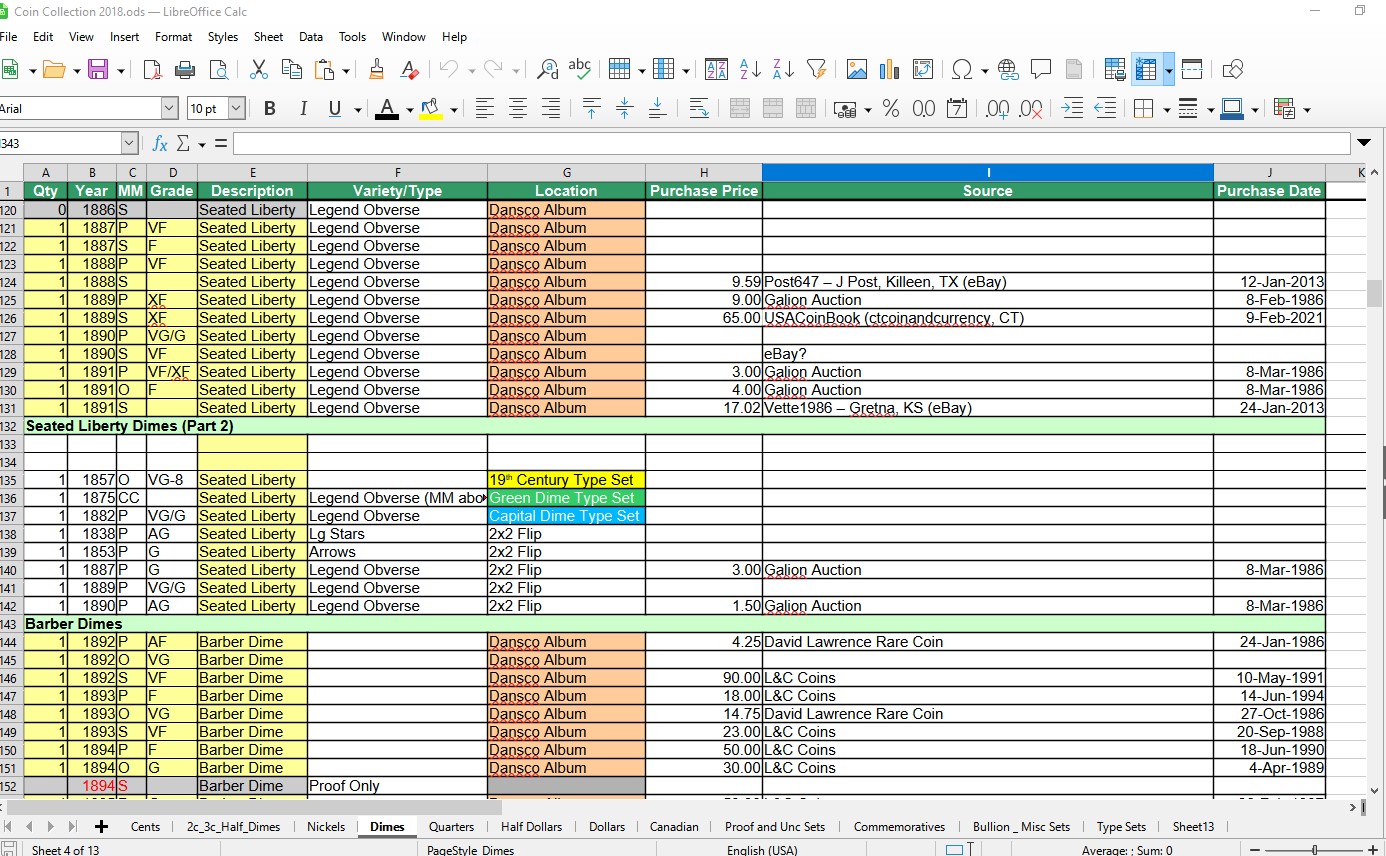This screenshot has height=856, width=1386.
Task: Center the cell text horizontally
Action: pyautogui.click(x=518, y=108)
